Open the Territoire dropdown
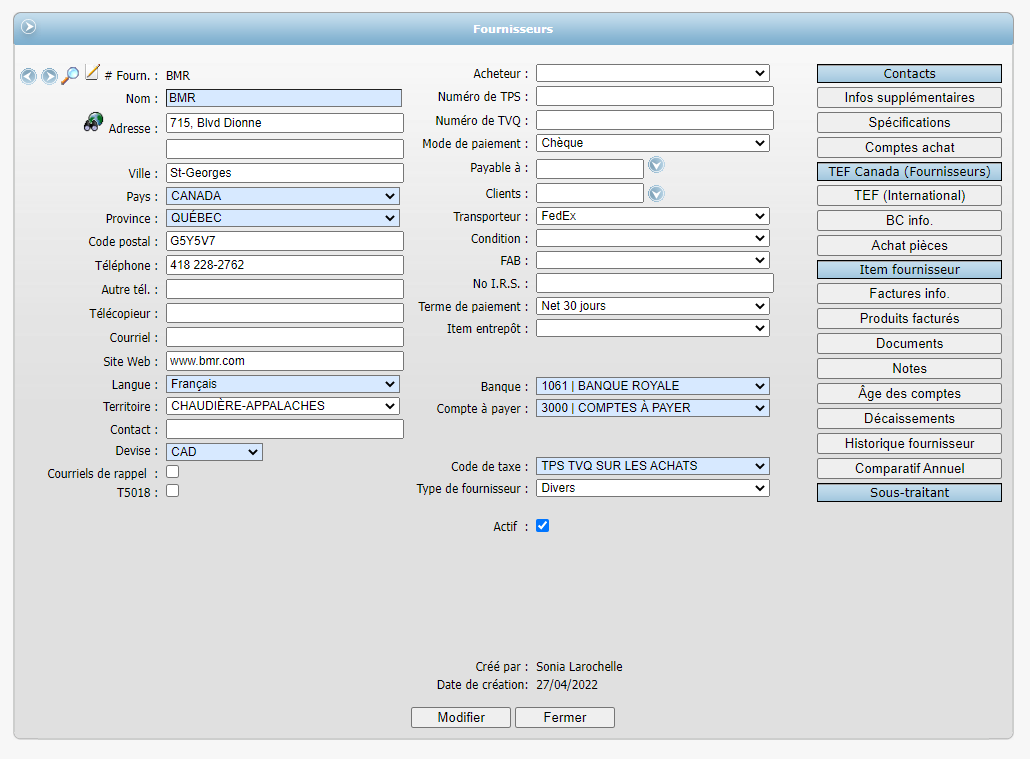 [282, 406]
